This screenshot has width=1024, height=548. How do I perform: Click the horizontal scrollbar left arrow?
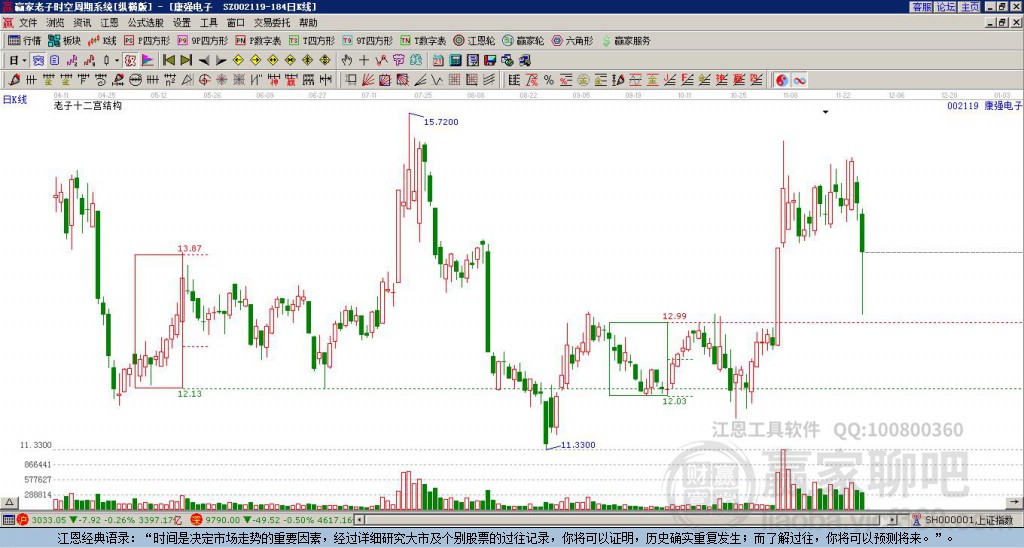point(359,520)
